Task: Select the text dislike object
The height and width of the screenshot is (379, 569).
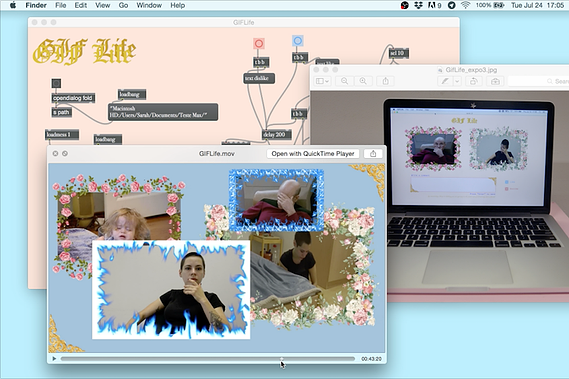Action: point(259,78)
